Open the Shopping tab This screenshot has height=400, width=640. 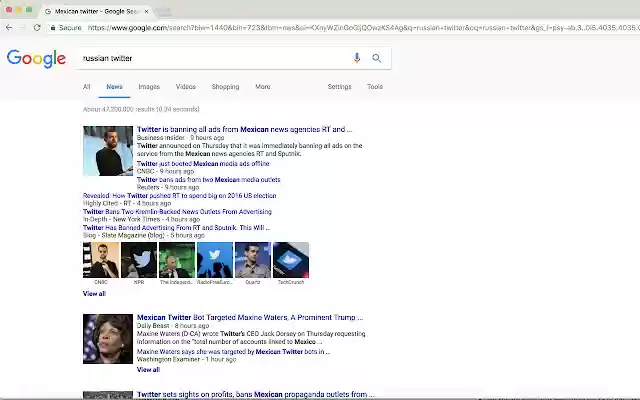click(x=225, y=87)
